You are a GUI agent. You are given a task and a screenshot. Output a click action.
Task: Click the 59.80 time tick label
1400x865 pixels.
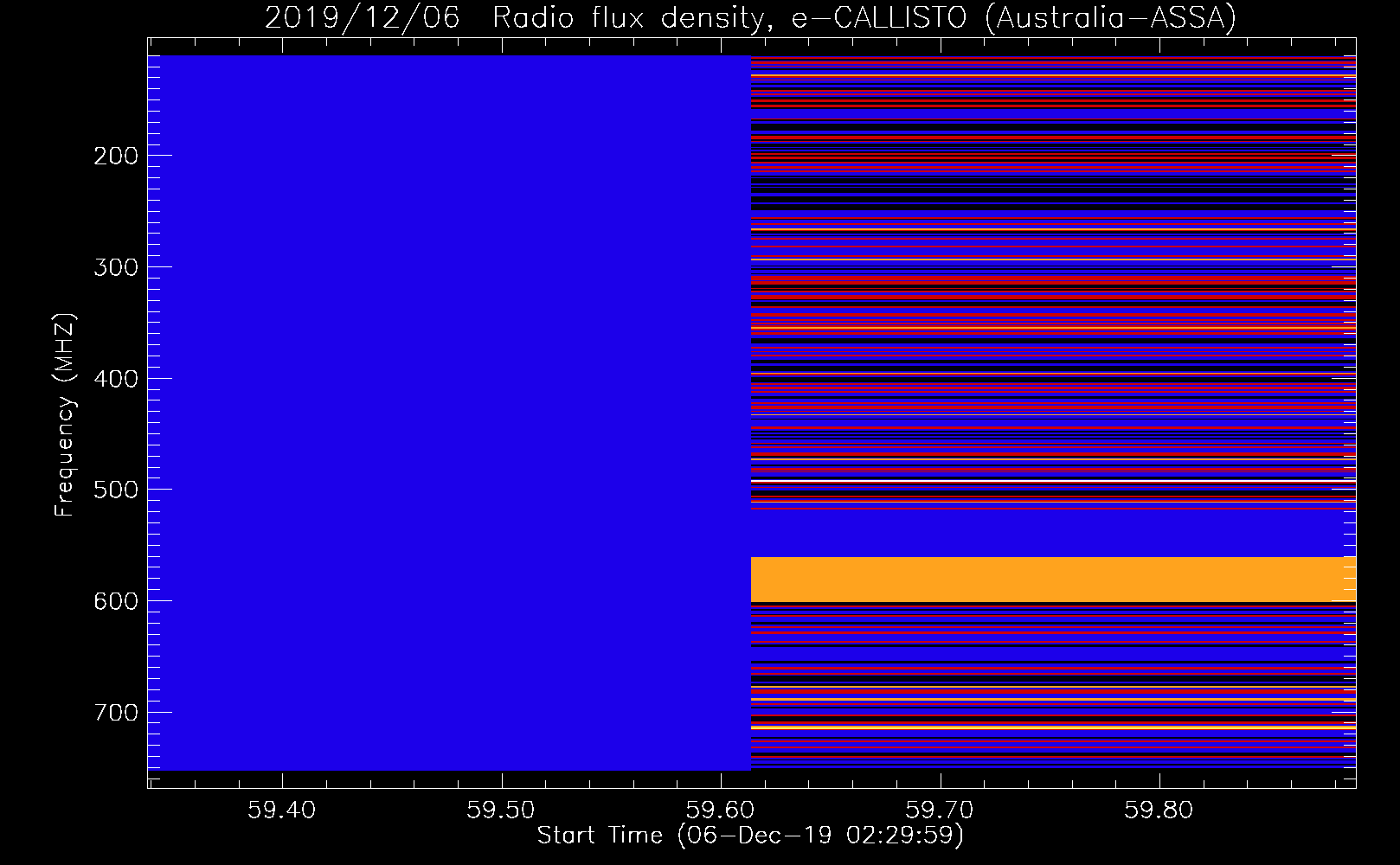[1158, 811]
